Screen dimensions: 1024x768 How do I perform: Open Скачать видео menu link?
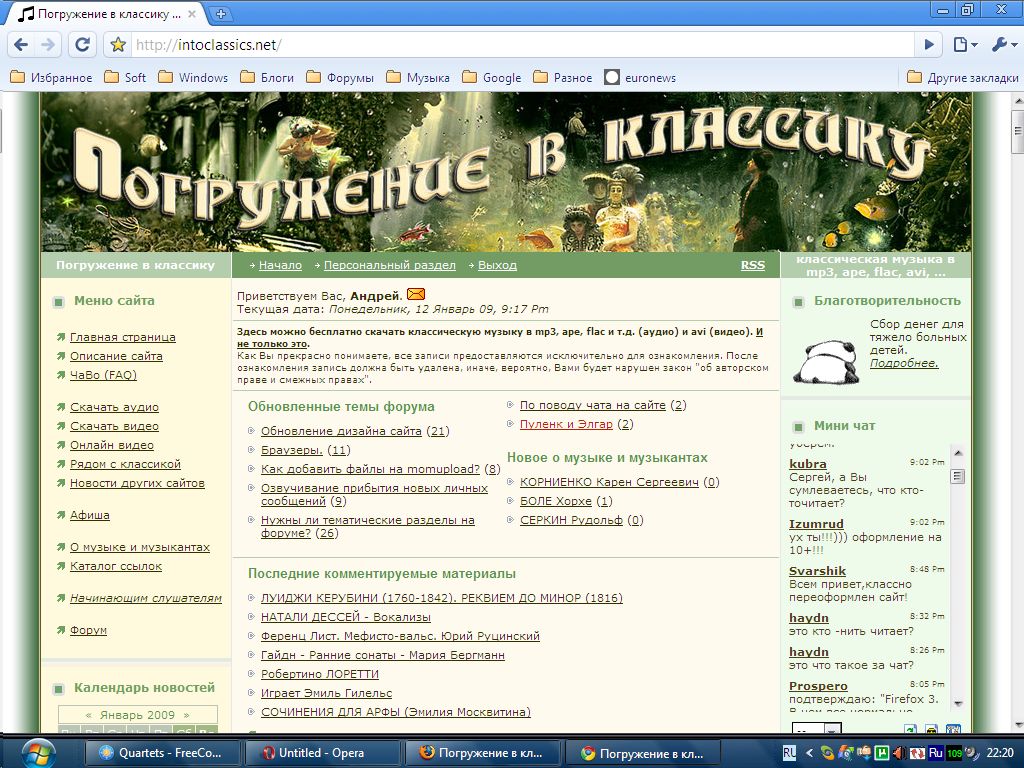(114, 426)
